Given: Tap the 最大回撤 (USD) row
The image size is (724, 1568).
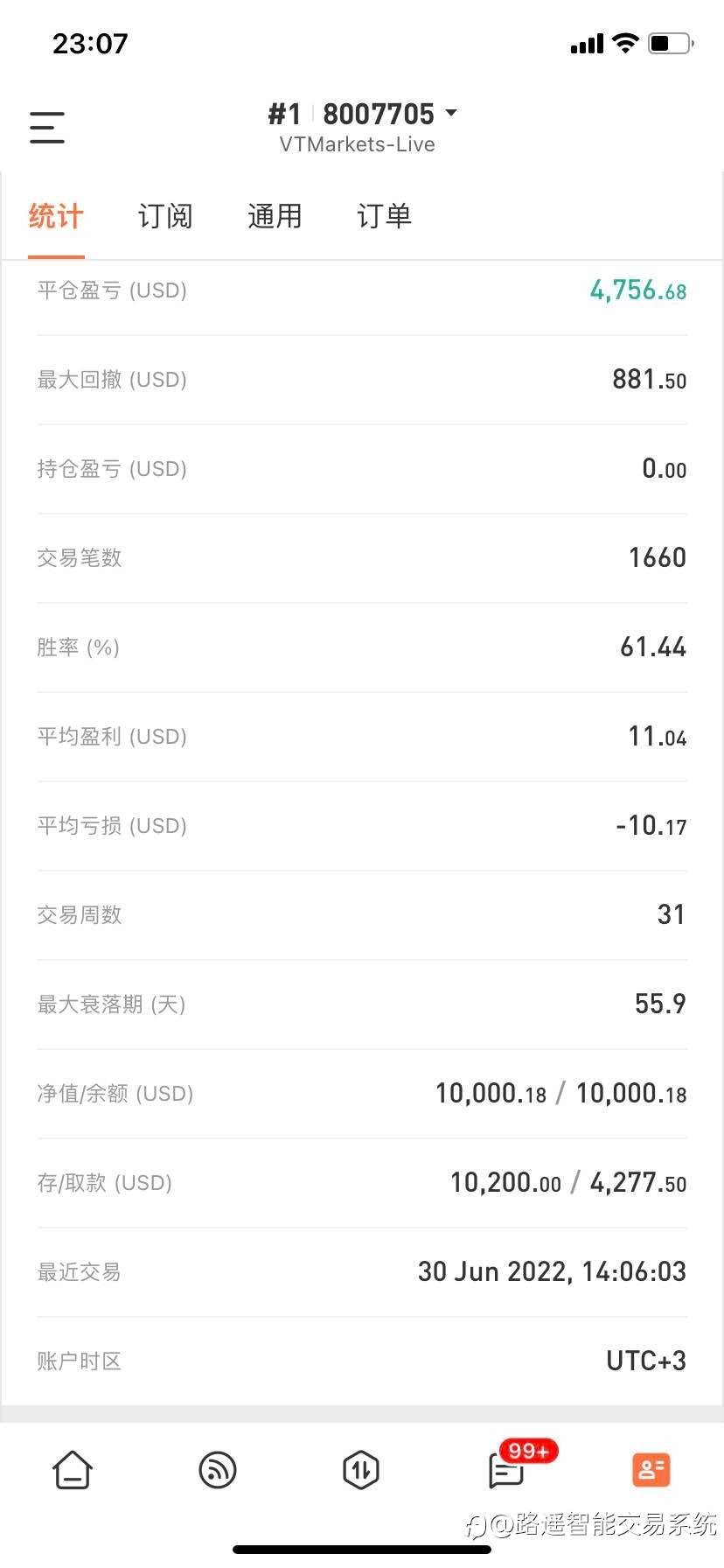Looking at the screenshot, I should tap(362, 380).
